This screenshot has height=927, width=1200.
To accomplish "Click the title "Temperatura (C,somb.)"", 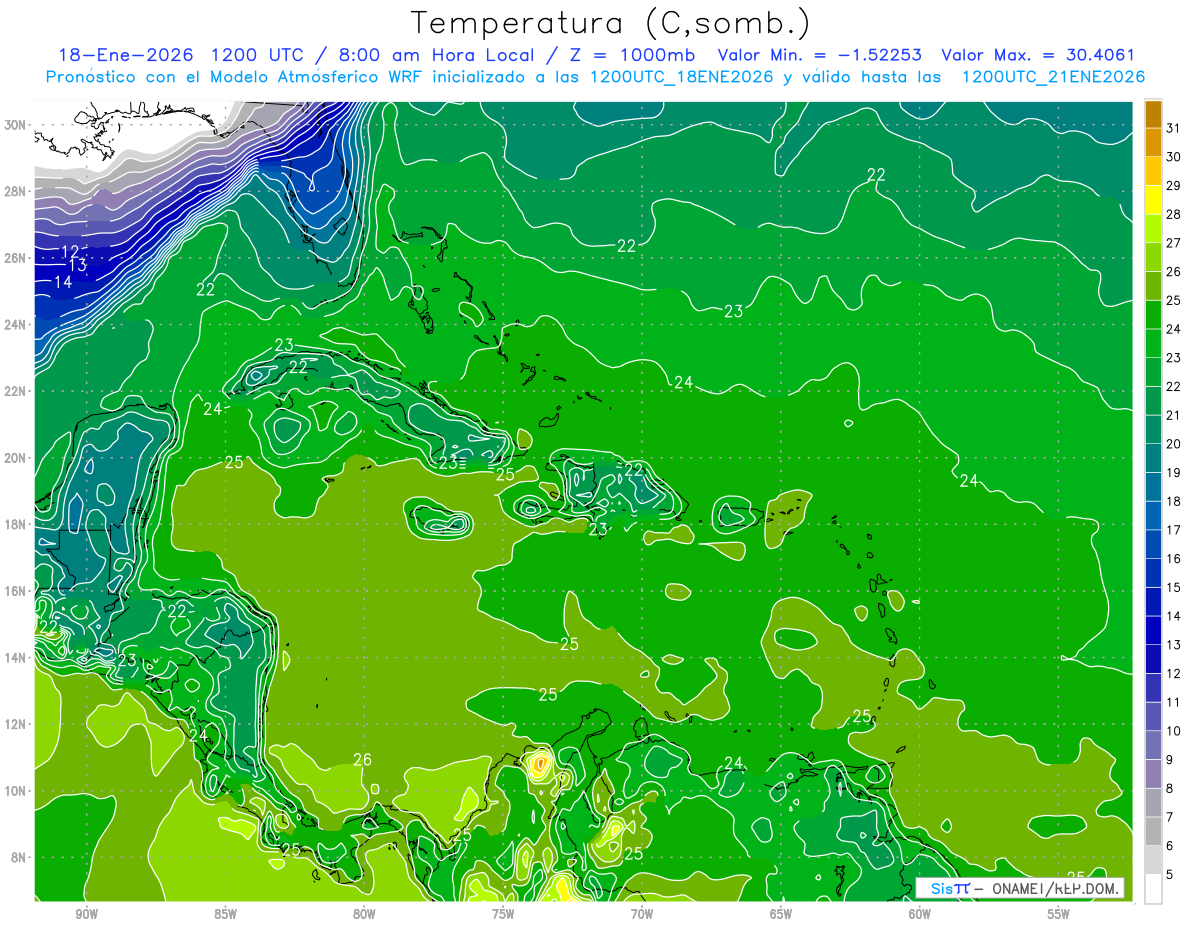I will coord(611,23).
